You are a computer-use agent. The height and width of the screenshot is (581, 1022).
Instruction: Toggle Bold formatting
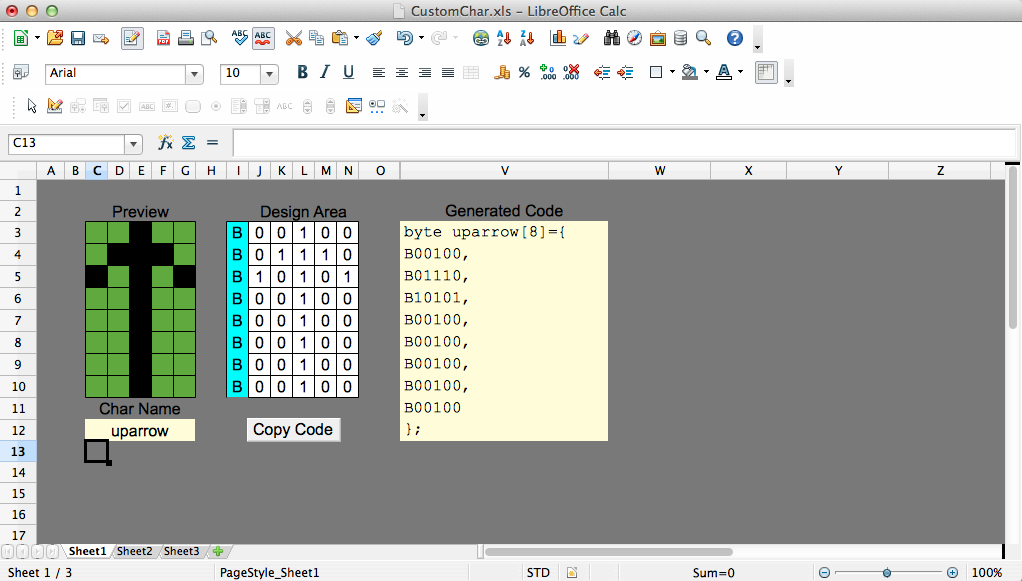click(x=302, y=73)
